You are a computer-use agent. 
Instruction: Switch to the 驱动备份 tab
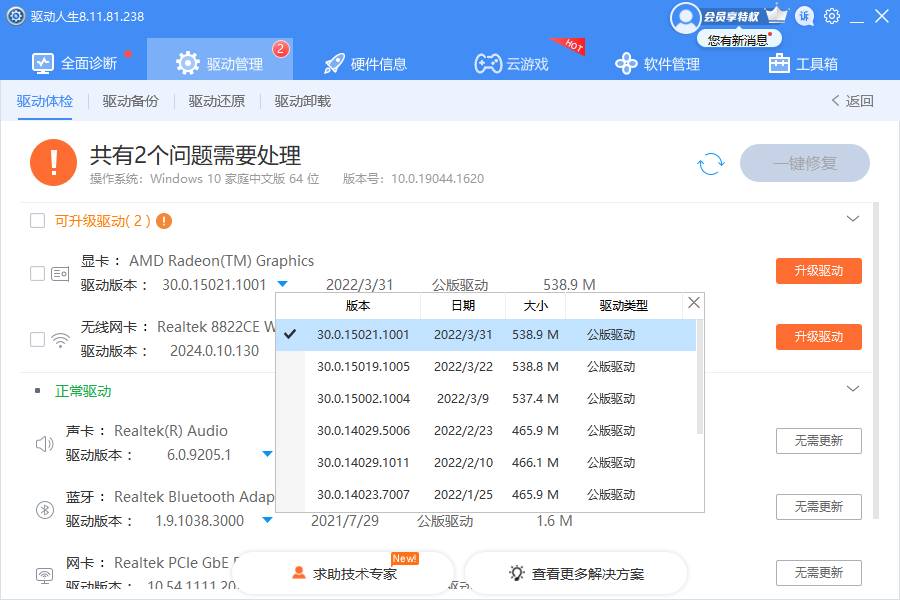pos(130,101)
